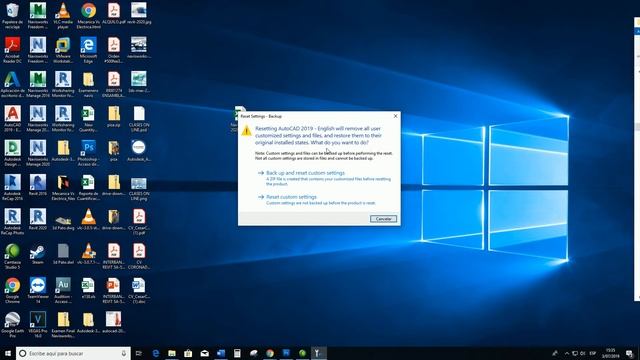
Task: Click the Cancelar button in the dialog
Action: pyautogui.click(x=383, y=219)
